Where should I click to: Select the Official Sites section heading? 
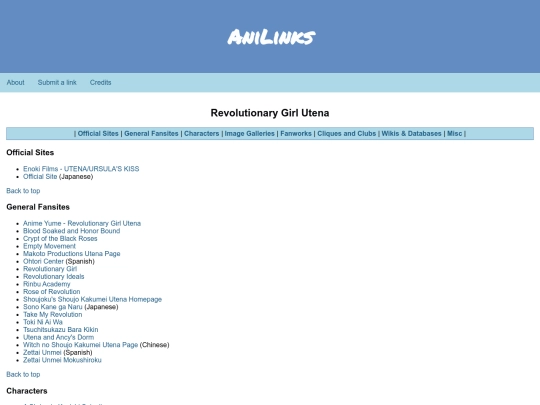pos(30,153)
